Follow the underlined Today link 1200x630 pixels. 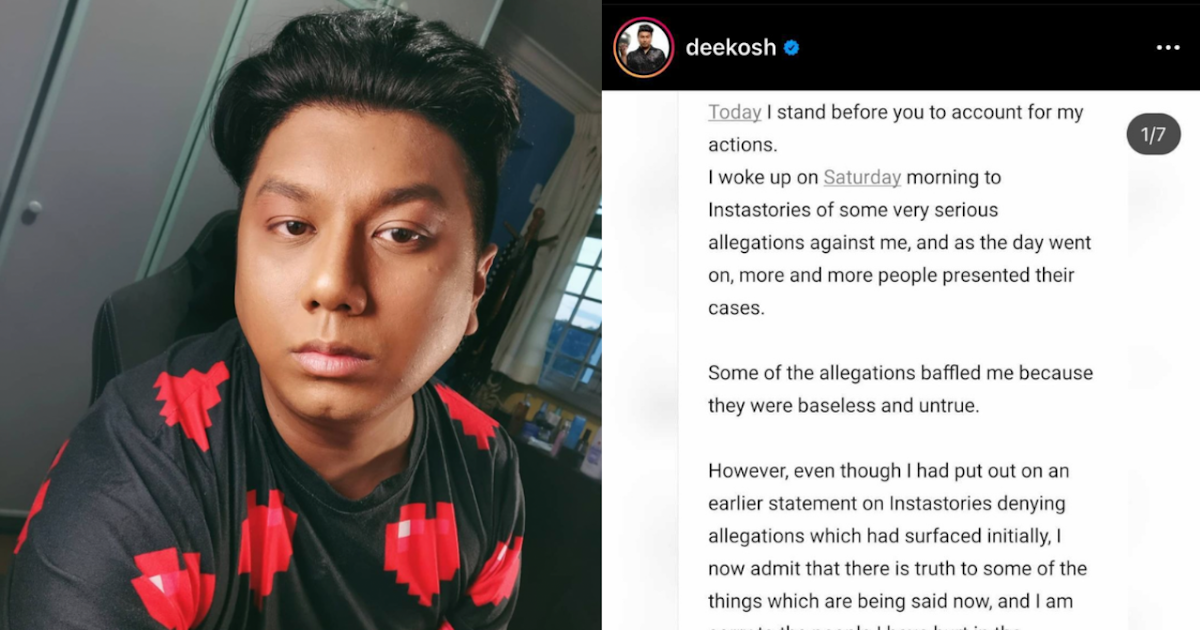click(x=735, y=112)
